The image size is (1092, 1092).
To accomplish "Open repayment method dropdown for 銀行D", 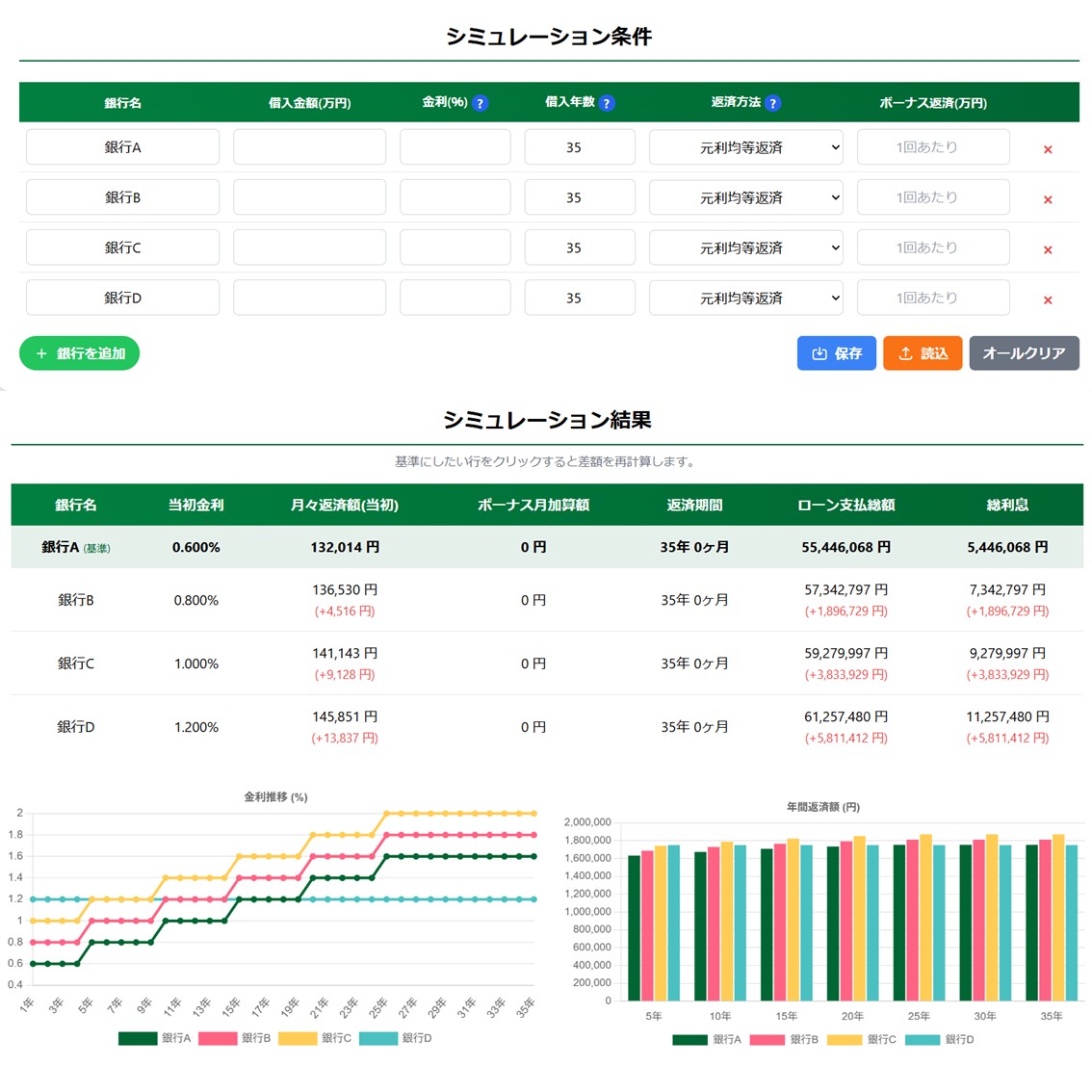I will tap(745, 298).
